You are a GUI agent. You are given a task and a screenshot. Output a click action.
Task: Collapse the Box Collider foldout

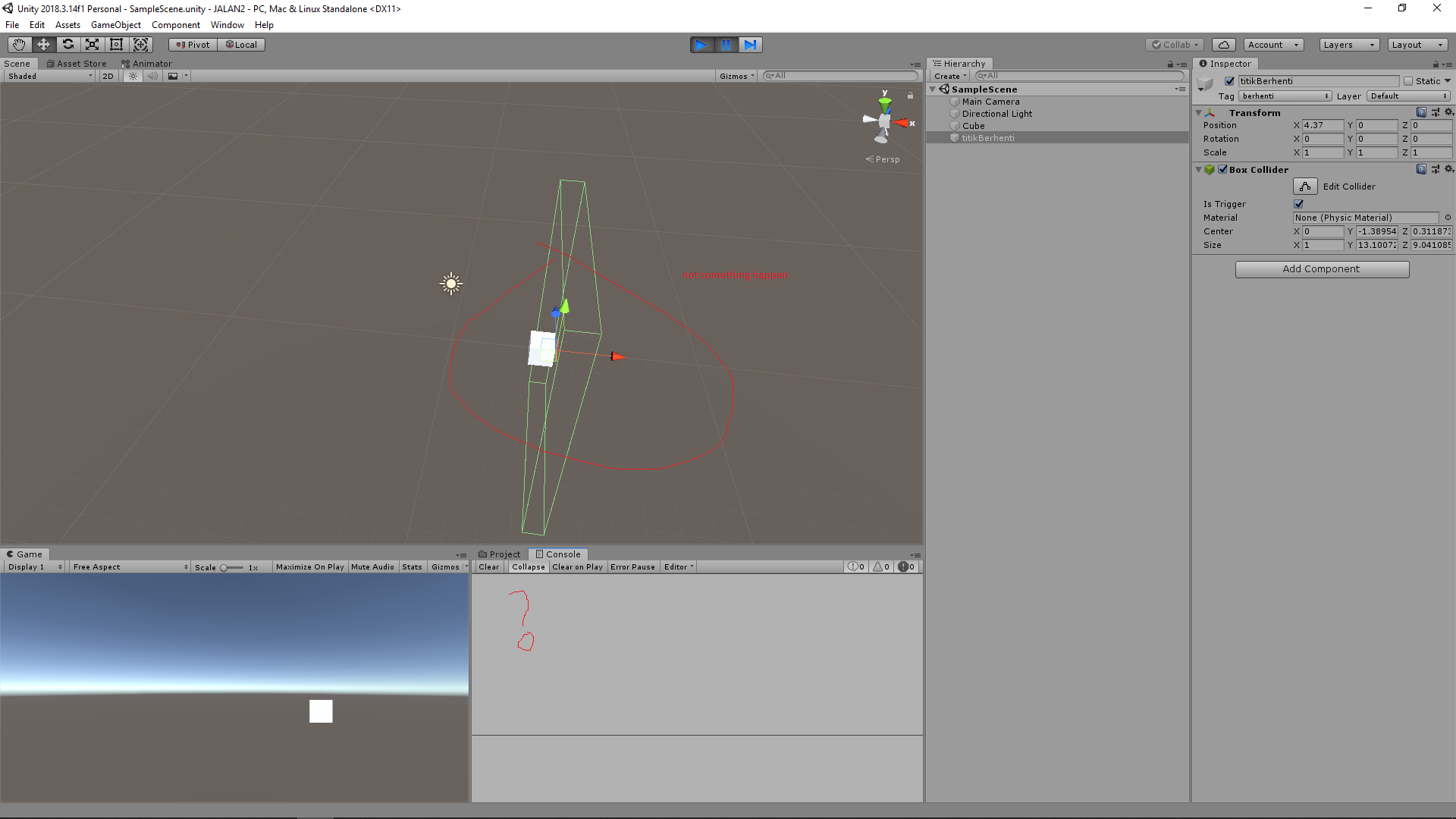(x=1198, y=169)
